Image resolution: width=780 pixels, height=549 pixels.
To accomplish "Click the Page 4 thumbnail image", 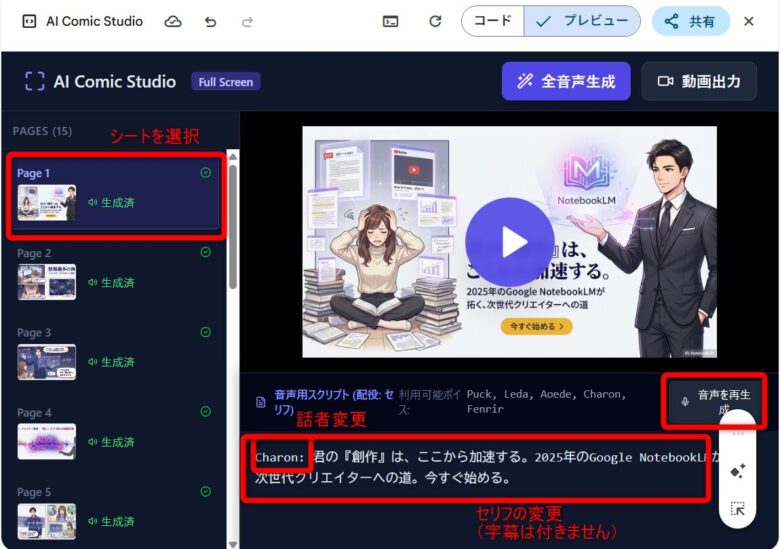I will [46, 442].
